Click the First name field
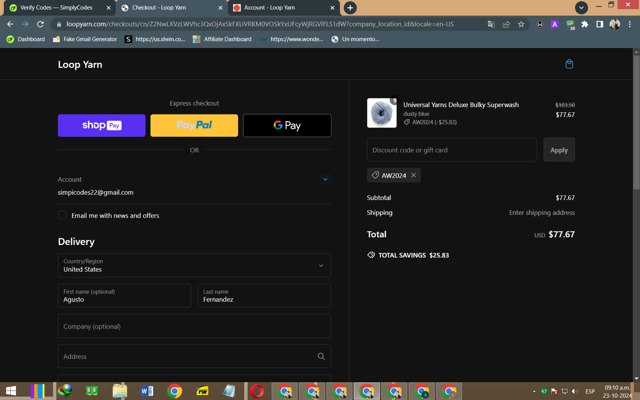 tap(124, 296)
